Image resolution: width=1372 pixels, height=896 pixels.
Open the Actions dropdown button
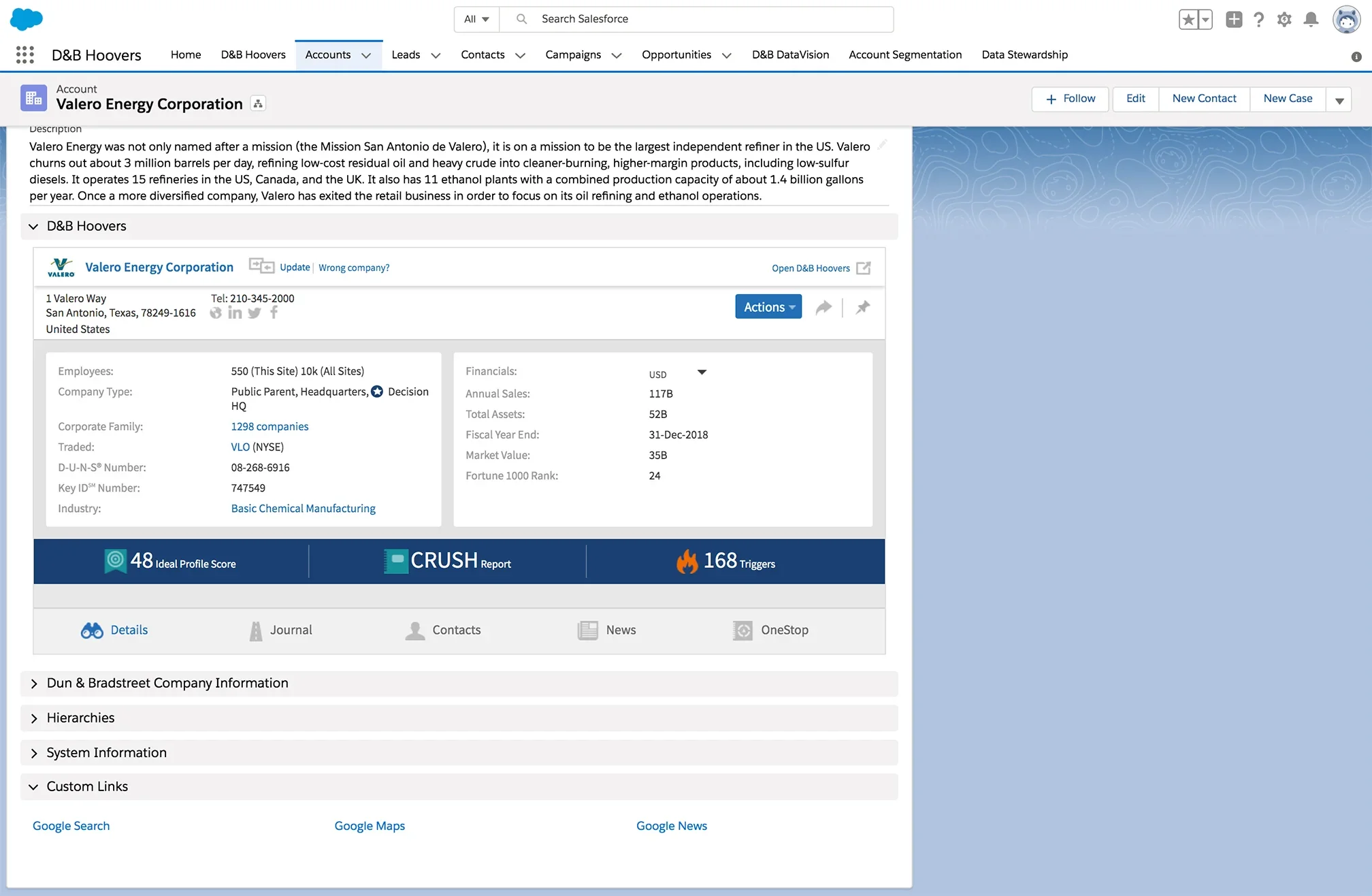point(768,307)
